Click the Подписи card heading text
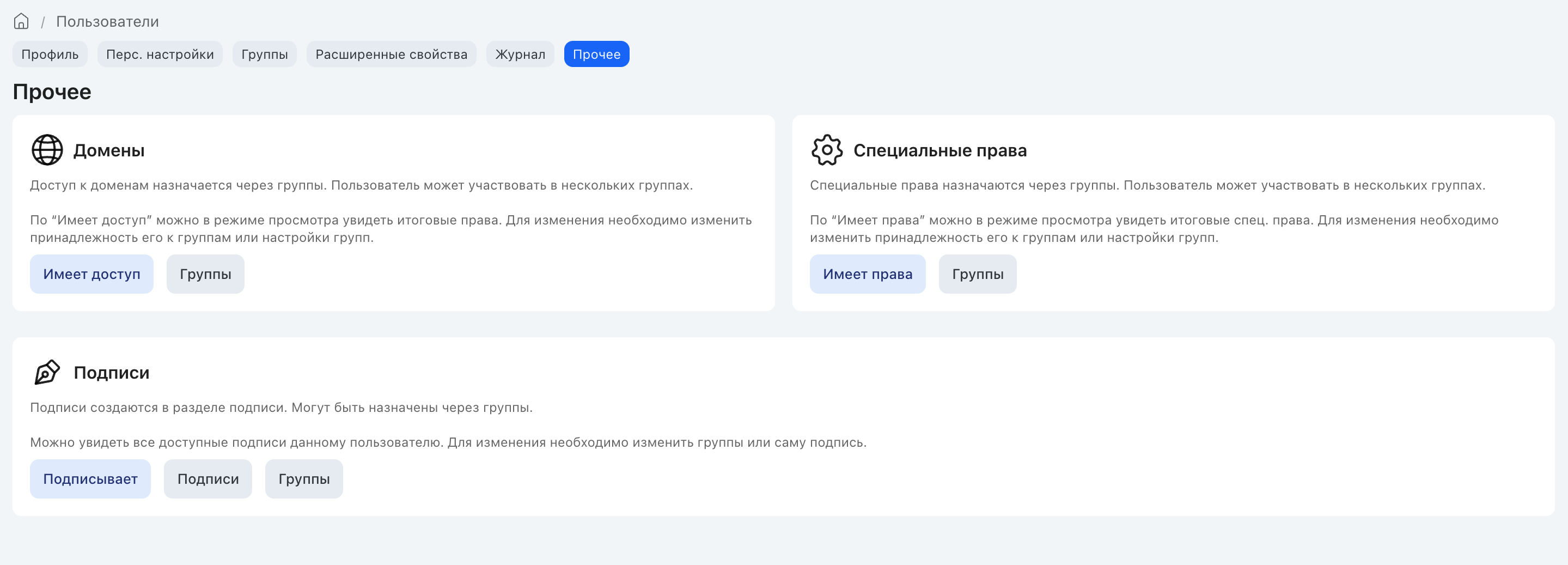The width and height of the screenshot is (1568, 565). (x=112, y=373)
